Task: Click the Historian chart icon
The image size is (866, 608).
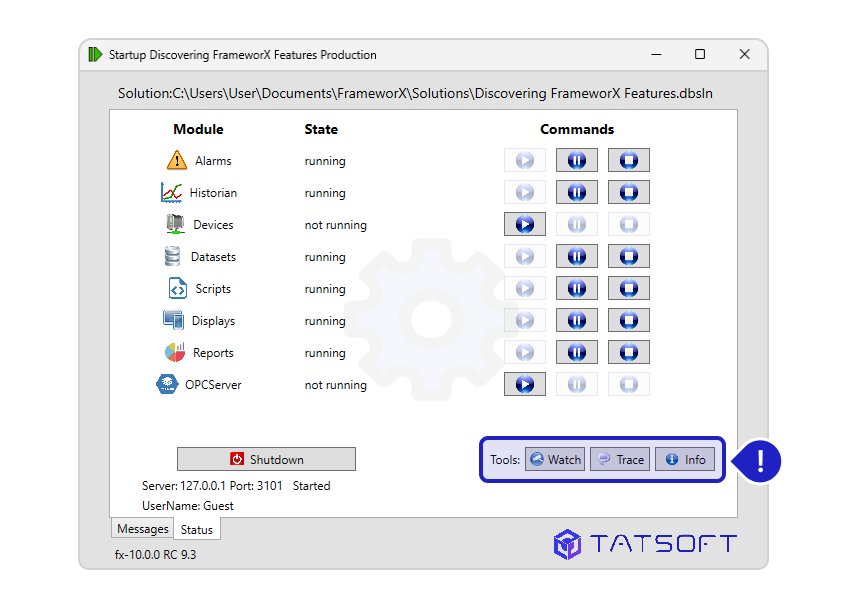Action: (x=172, y=192)
